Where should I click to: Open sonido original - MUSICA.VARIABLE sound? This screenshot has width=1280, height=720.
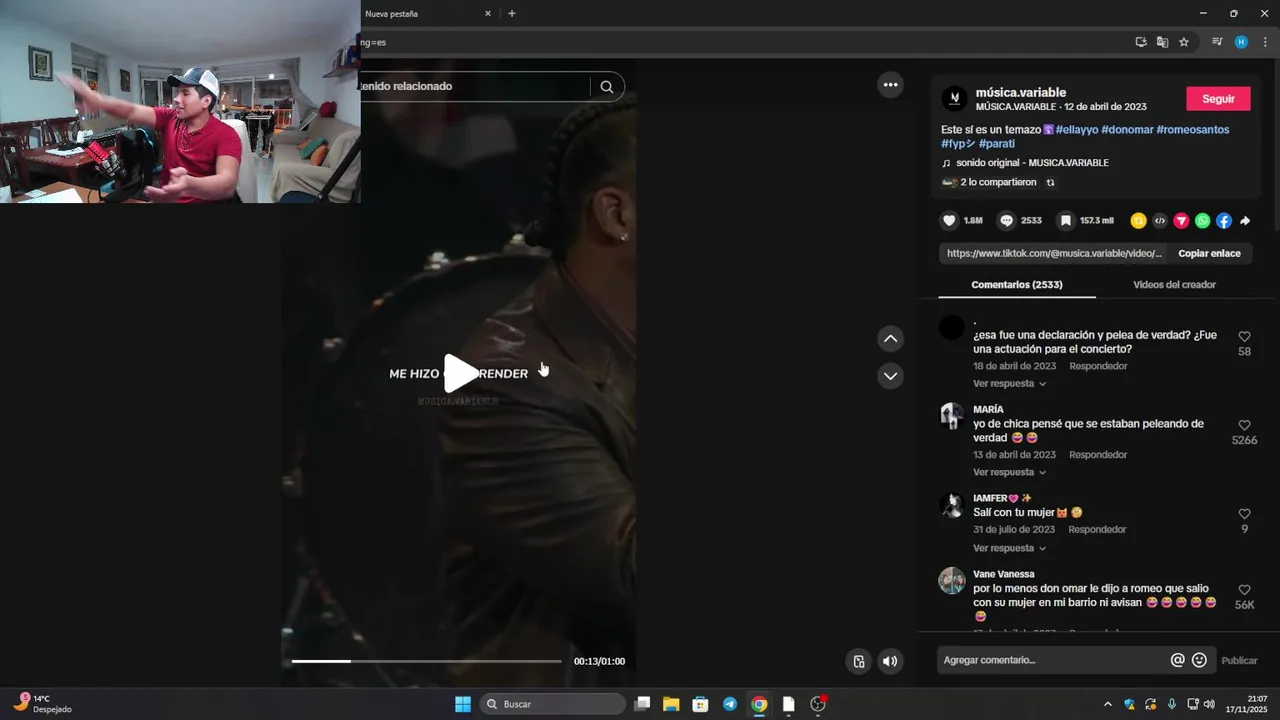click(1032, 163)
